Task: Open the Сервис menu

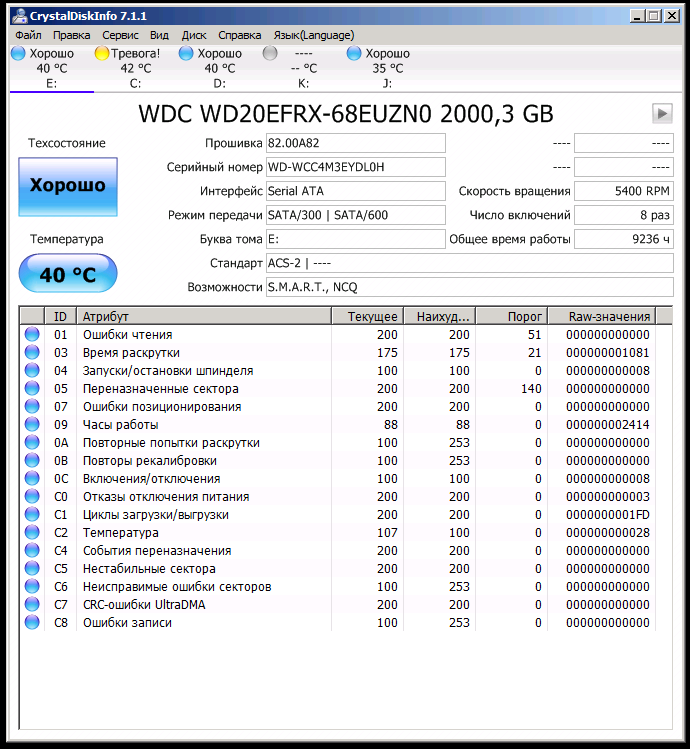Action: point(120,35)
